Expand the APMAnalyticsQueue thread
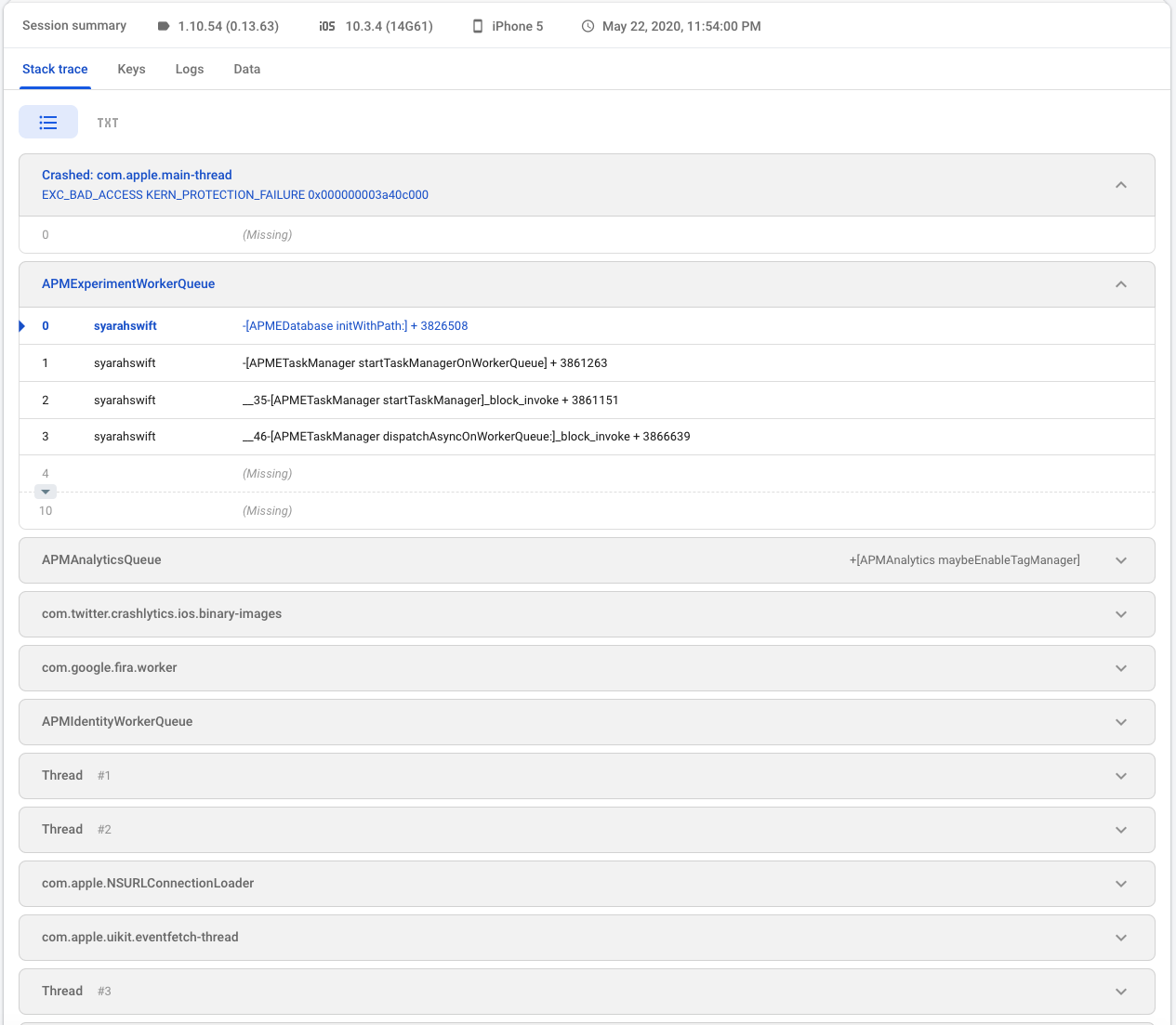Viewport: 1176px width, 1025px height. click(x=1121, y=559)
